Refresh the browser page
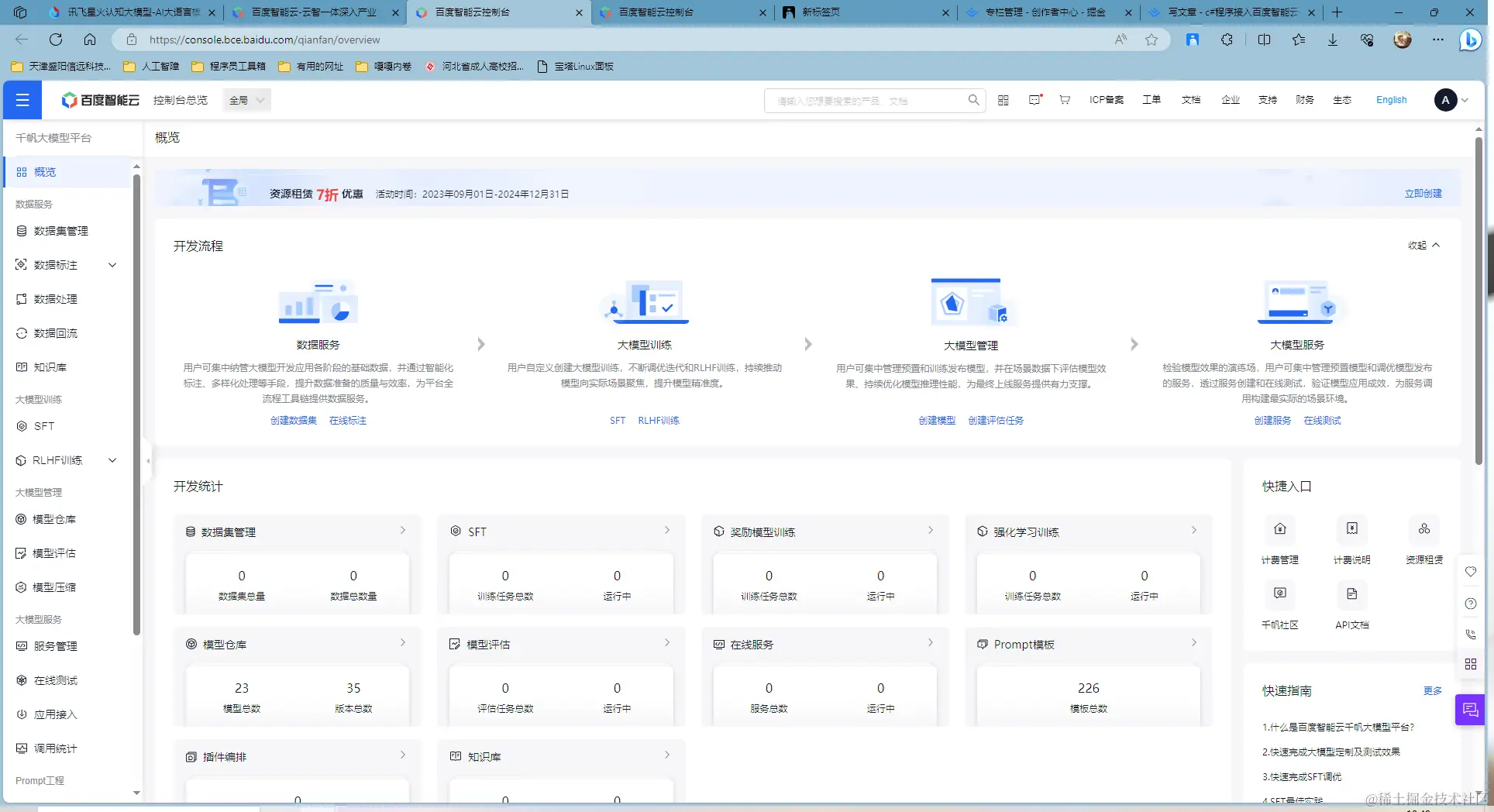The height and width of the screenshot is (812, 1494). coord(56,40)
